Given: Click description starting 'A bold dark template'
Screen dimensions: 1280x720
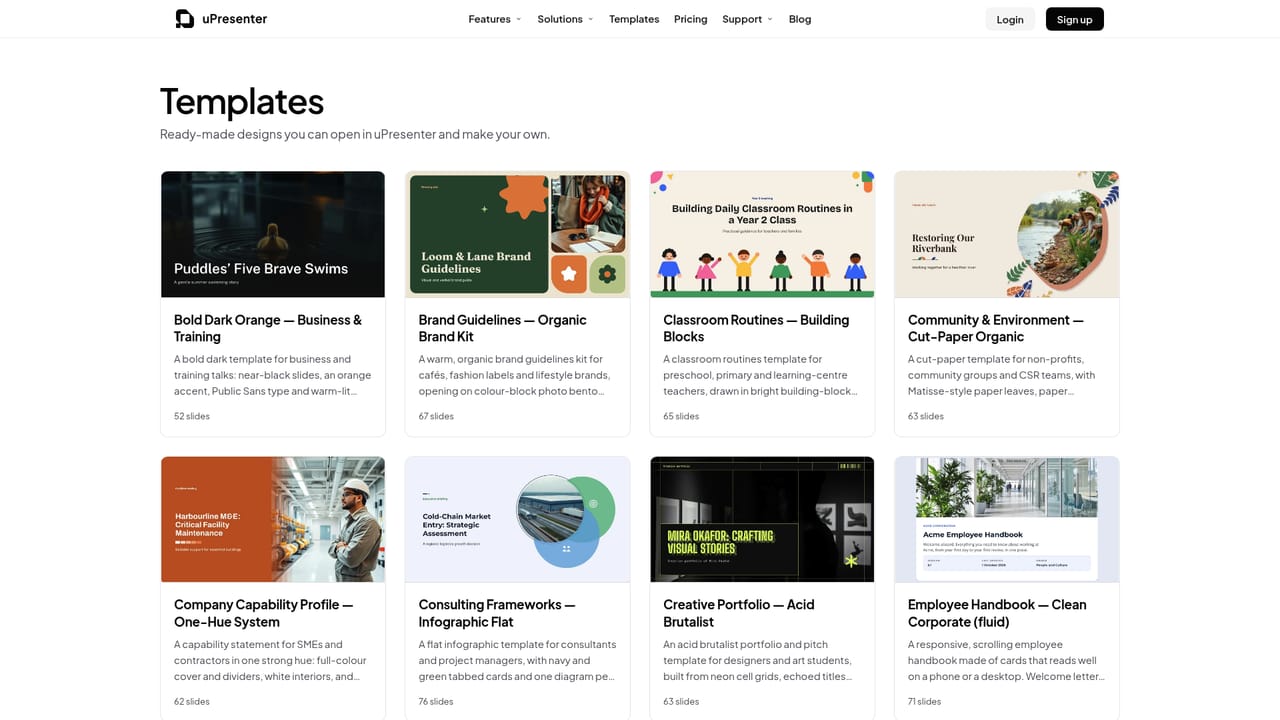Looking at the screenshot, I should (x=272, y=375).
